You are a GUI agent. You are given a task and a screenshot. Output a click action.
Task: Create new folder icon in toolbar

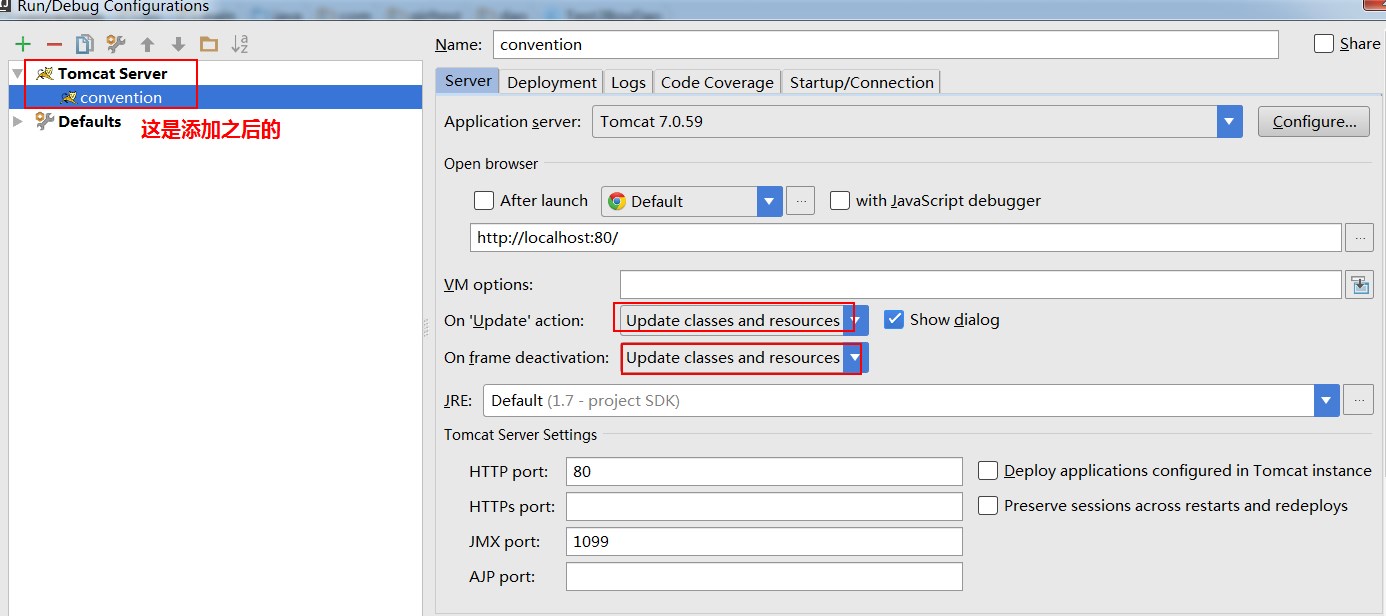[208, 44]
